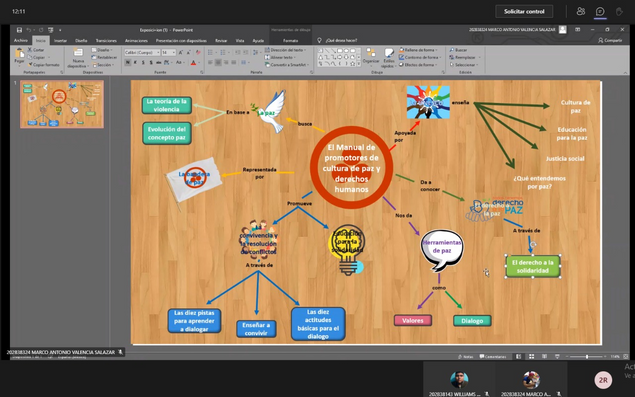Expand Dirección del texto dropdown
This screenshot has width=635, height=397.
point(286,50)
